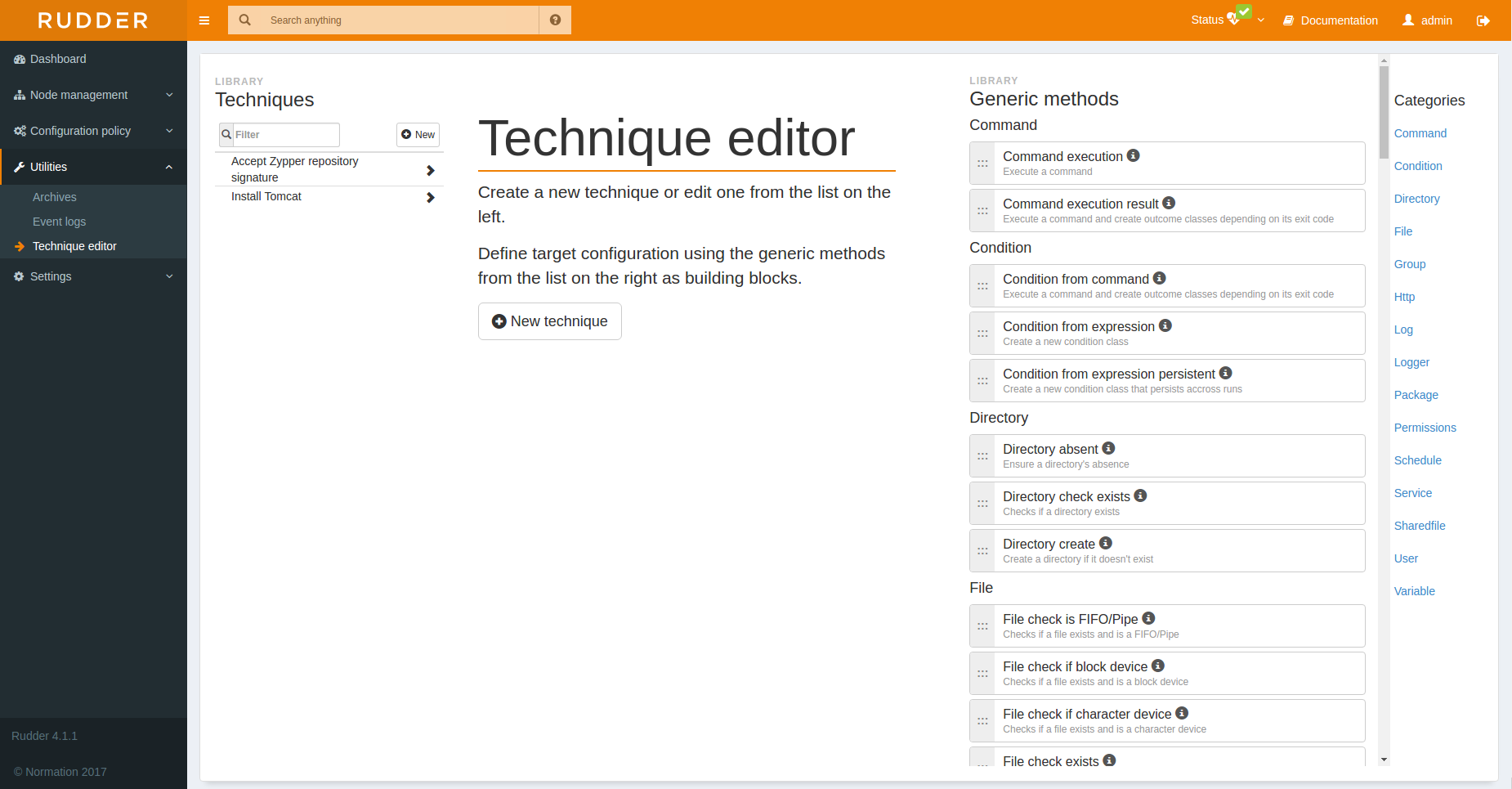Grab the drag handle of Command execution
The image size is (1512, 789).
982,164
